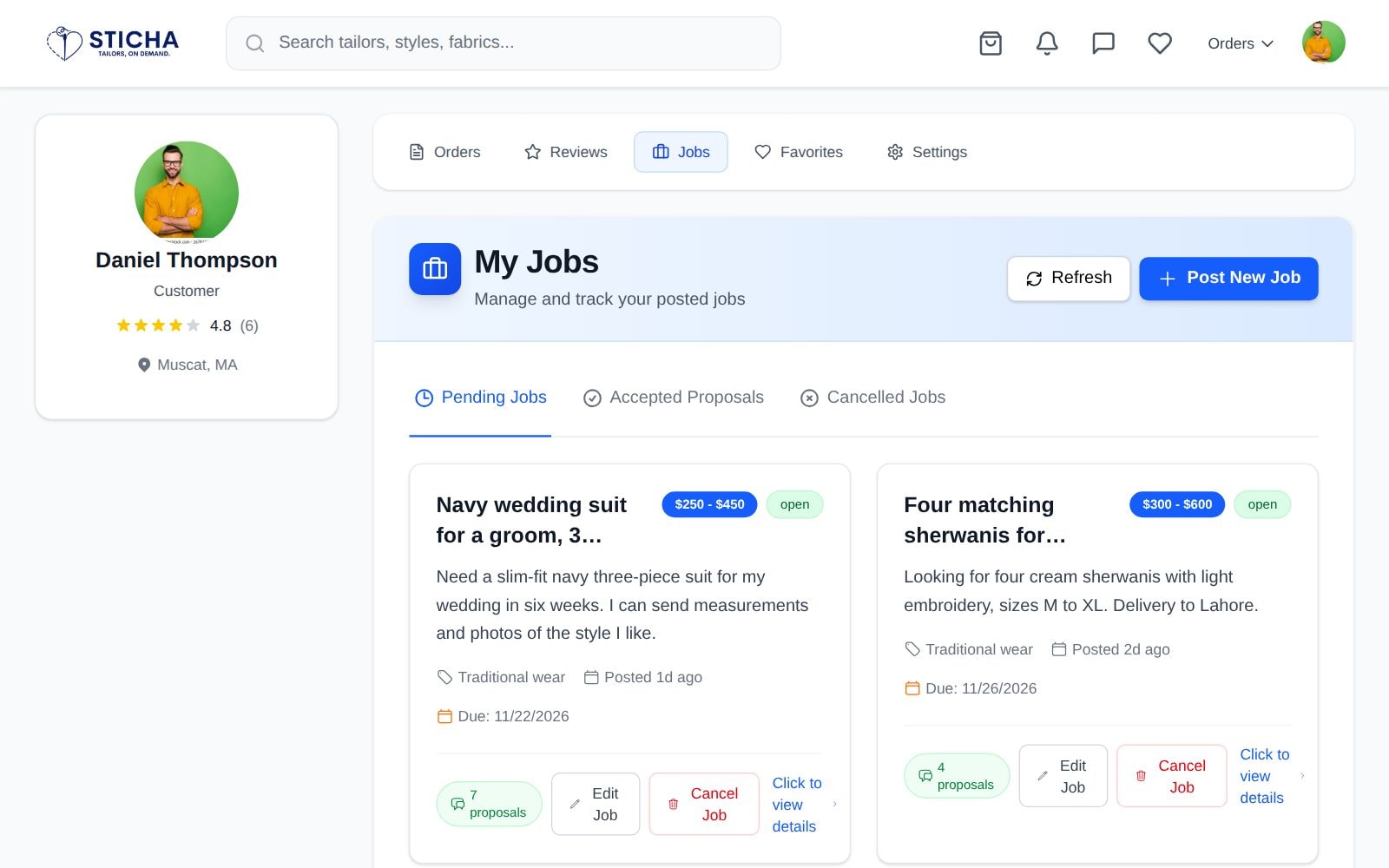Viewport: 1389px width, 868px height.
Task: Select the Pending Jobs tab
Action: coord(480,398)
